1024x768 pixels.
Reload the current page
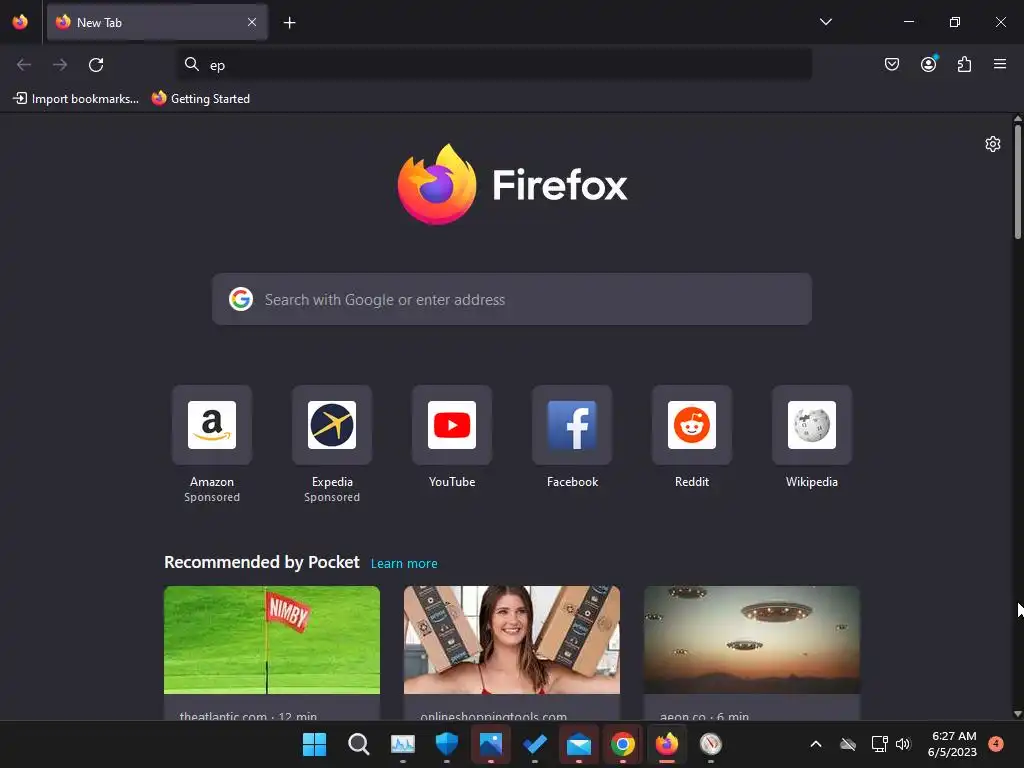point(96,65)
